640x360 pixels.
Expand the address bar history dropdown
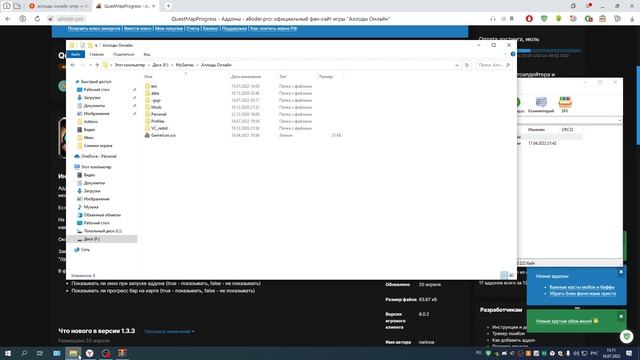[457, 65]
